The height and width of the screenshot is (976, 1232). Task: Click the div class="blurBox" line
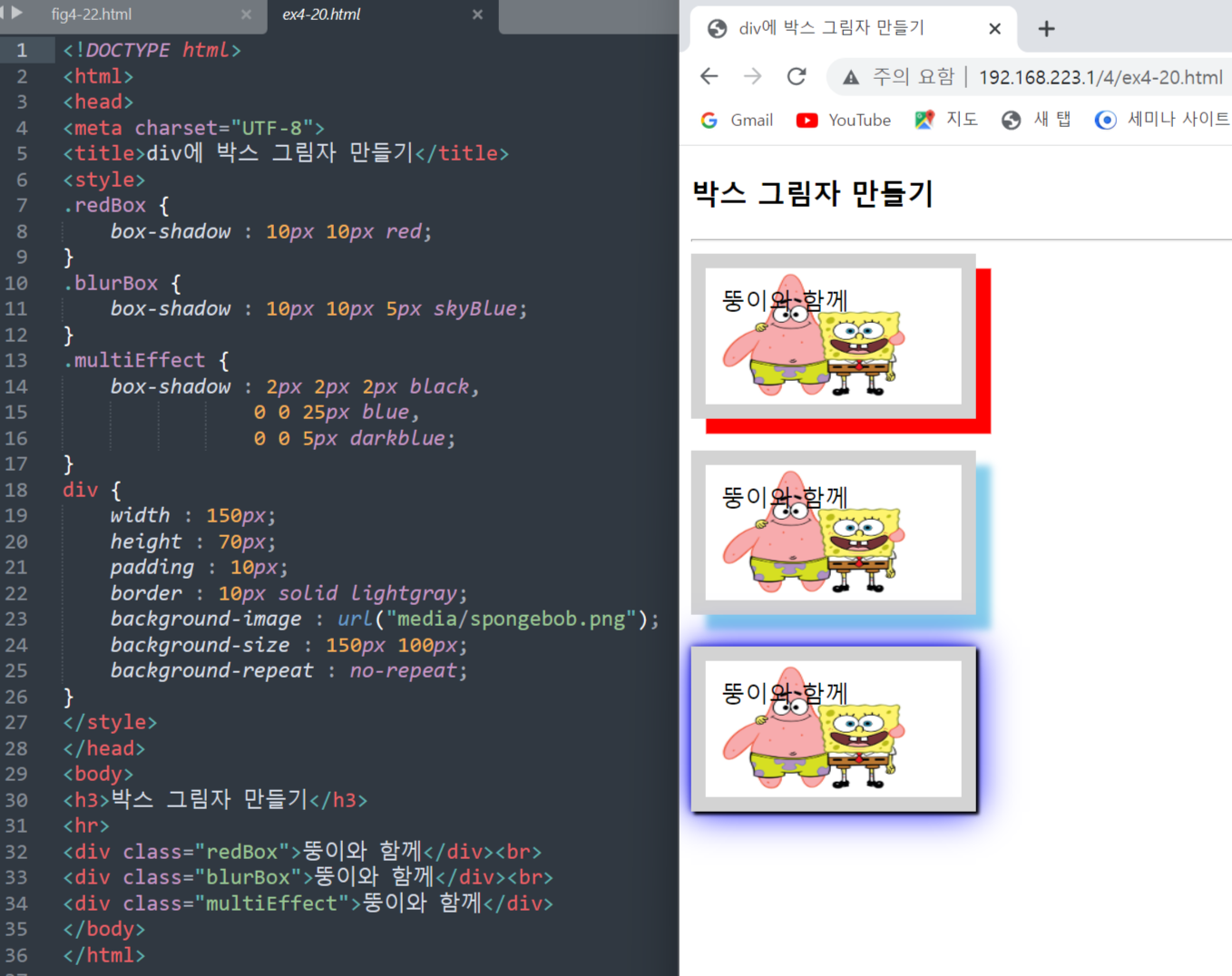coord(308,877)
